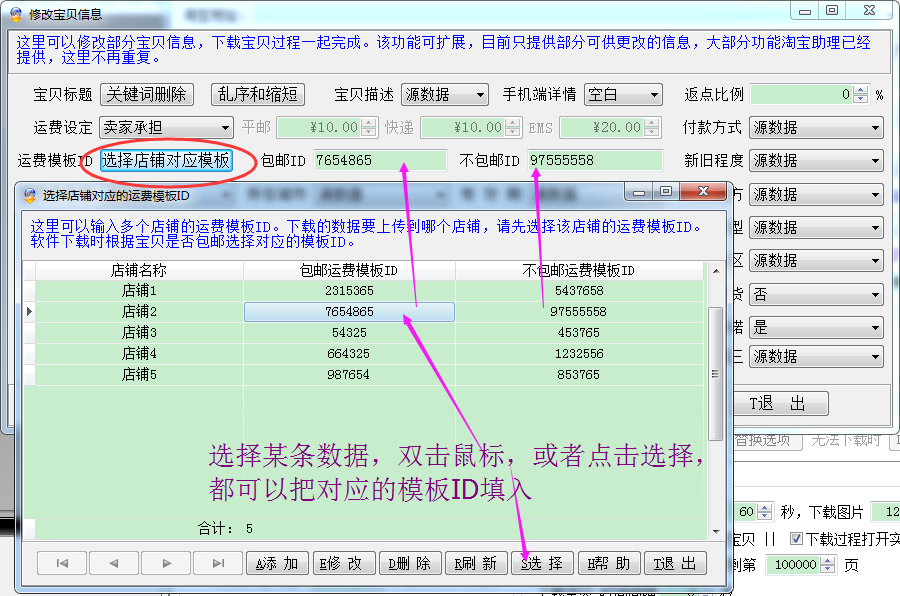The image size is (900, 596).
Task: Select the 店铺3 row in the table
Action: pos(139,332)
